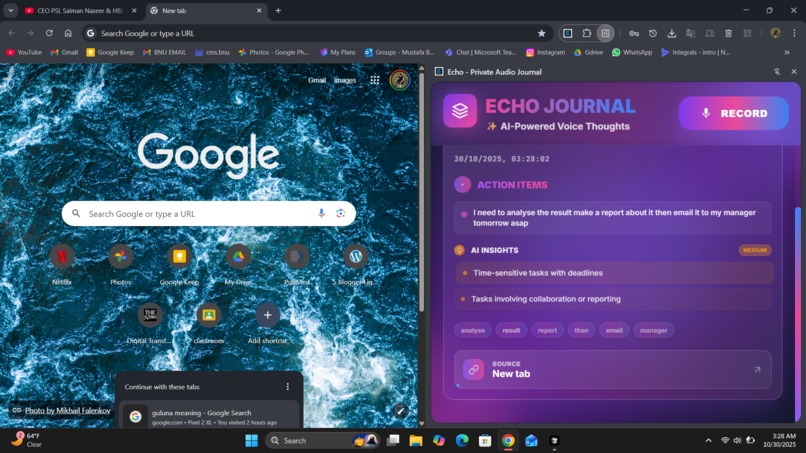Select the 'analyse' keyword tag
806x453 pixels.
pyautogui.click(x=472, y=330)
